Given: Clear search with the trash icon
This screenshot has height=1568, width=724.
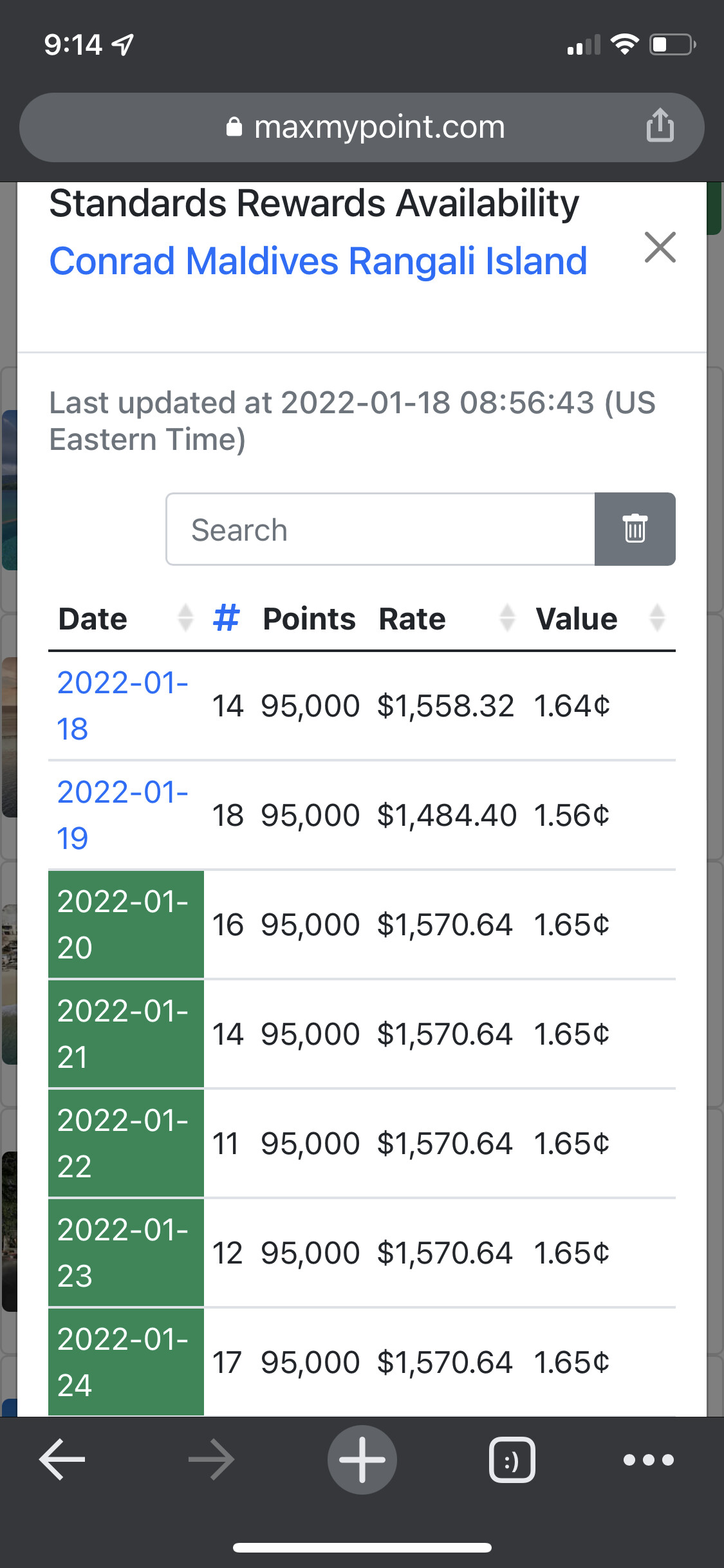Looking at the screenshot, I should coord(635,529).
